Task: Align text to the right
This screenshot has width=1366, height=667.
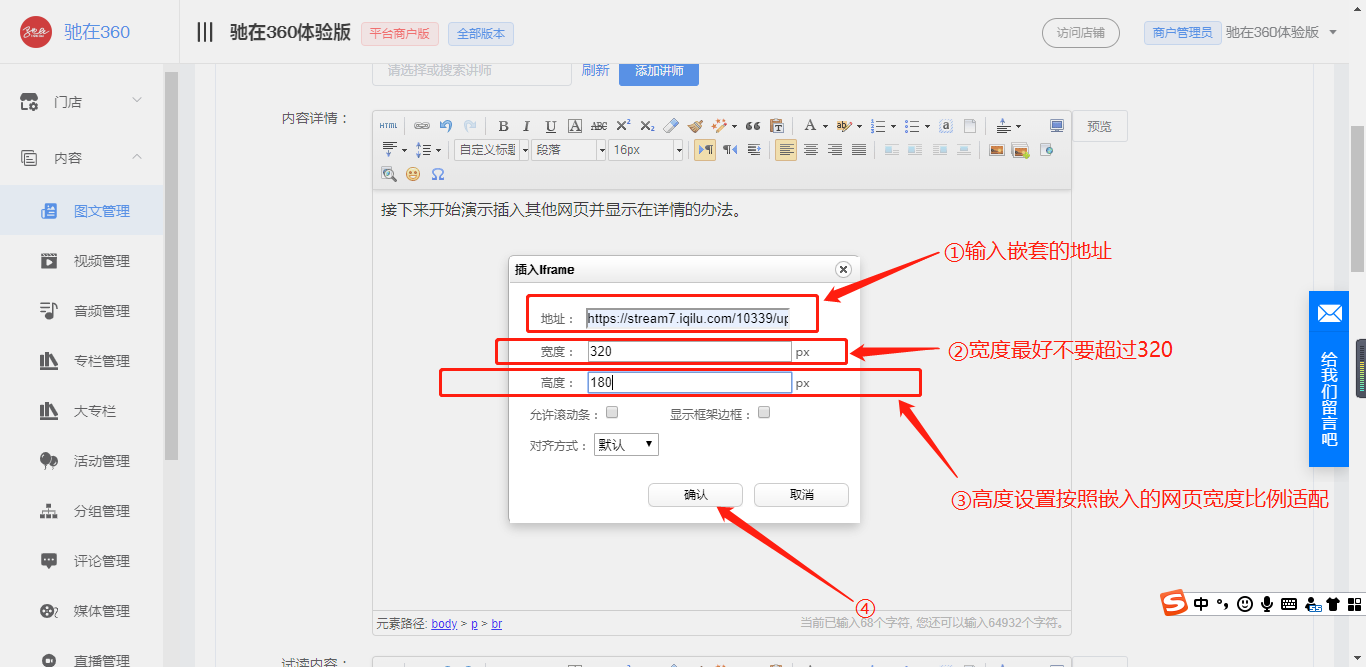Action: tap(835, 150)
